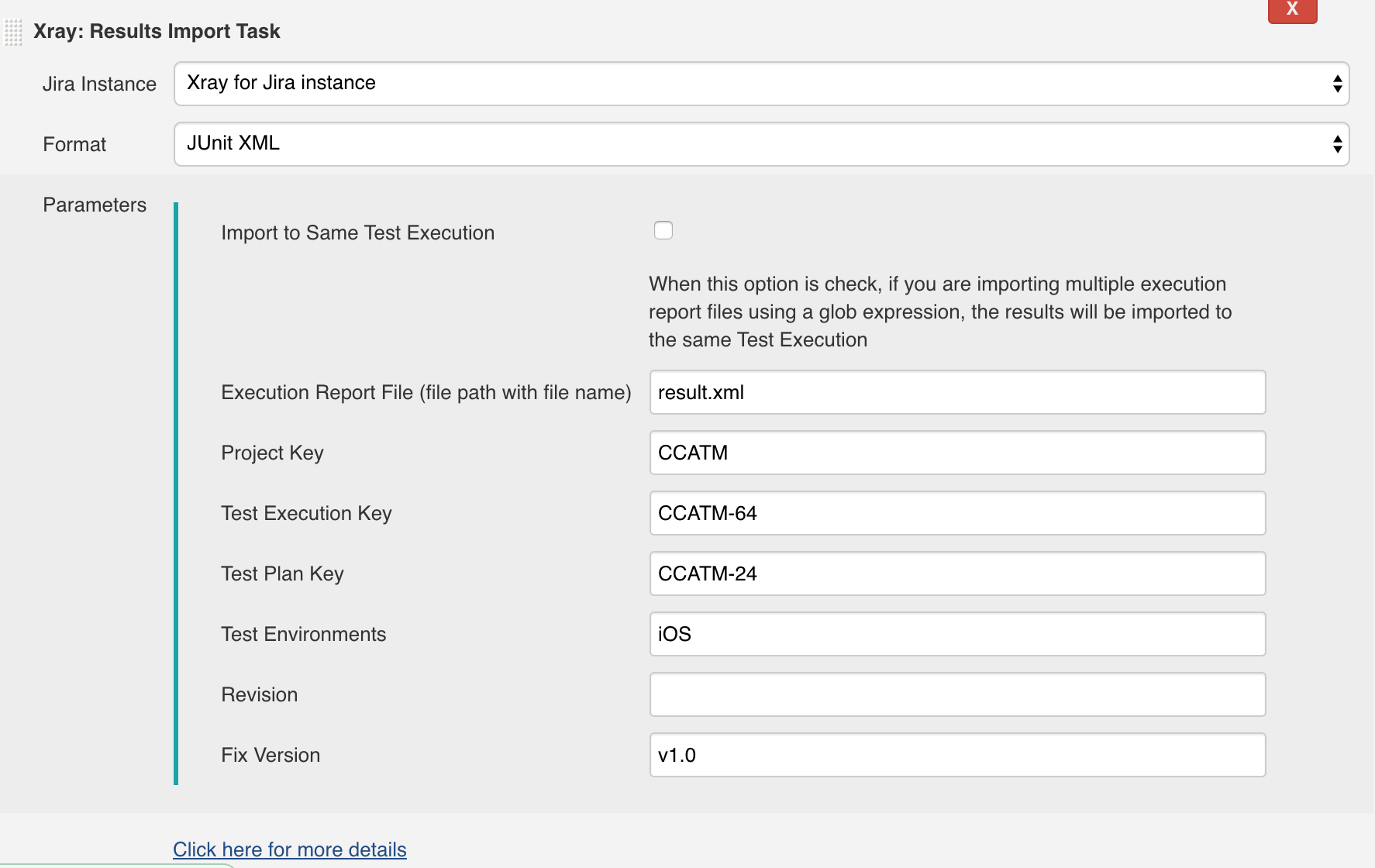Click the 'Import to Same Test Execution' label text
Image resolution: width=1375 pixels, height=868 pixels.
tap(357, 232)
